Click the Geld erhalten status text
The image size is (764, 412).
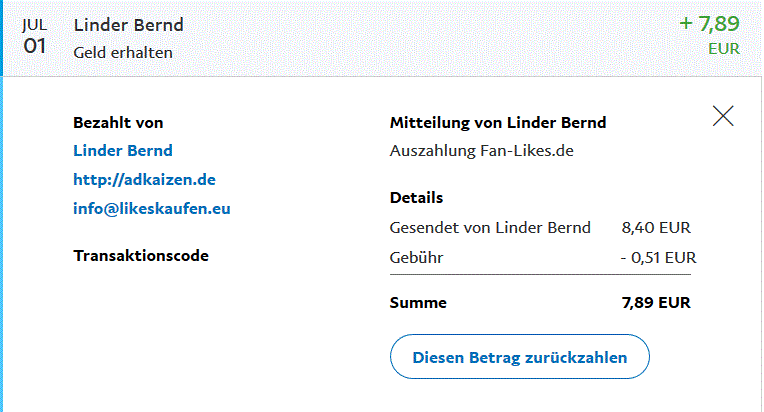(x=123, y=52)
